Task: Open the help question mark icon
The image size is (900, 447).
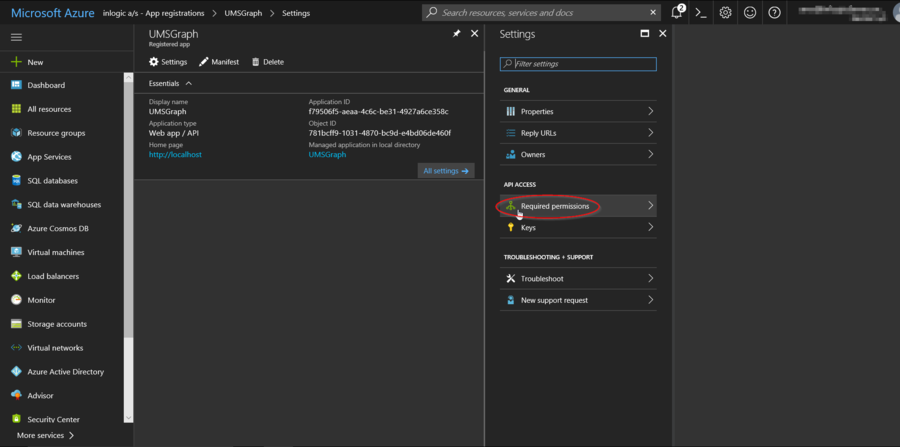Action: click(x=774, y=13)
